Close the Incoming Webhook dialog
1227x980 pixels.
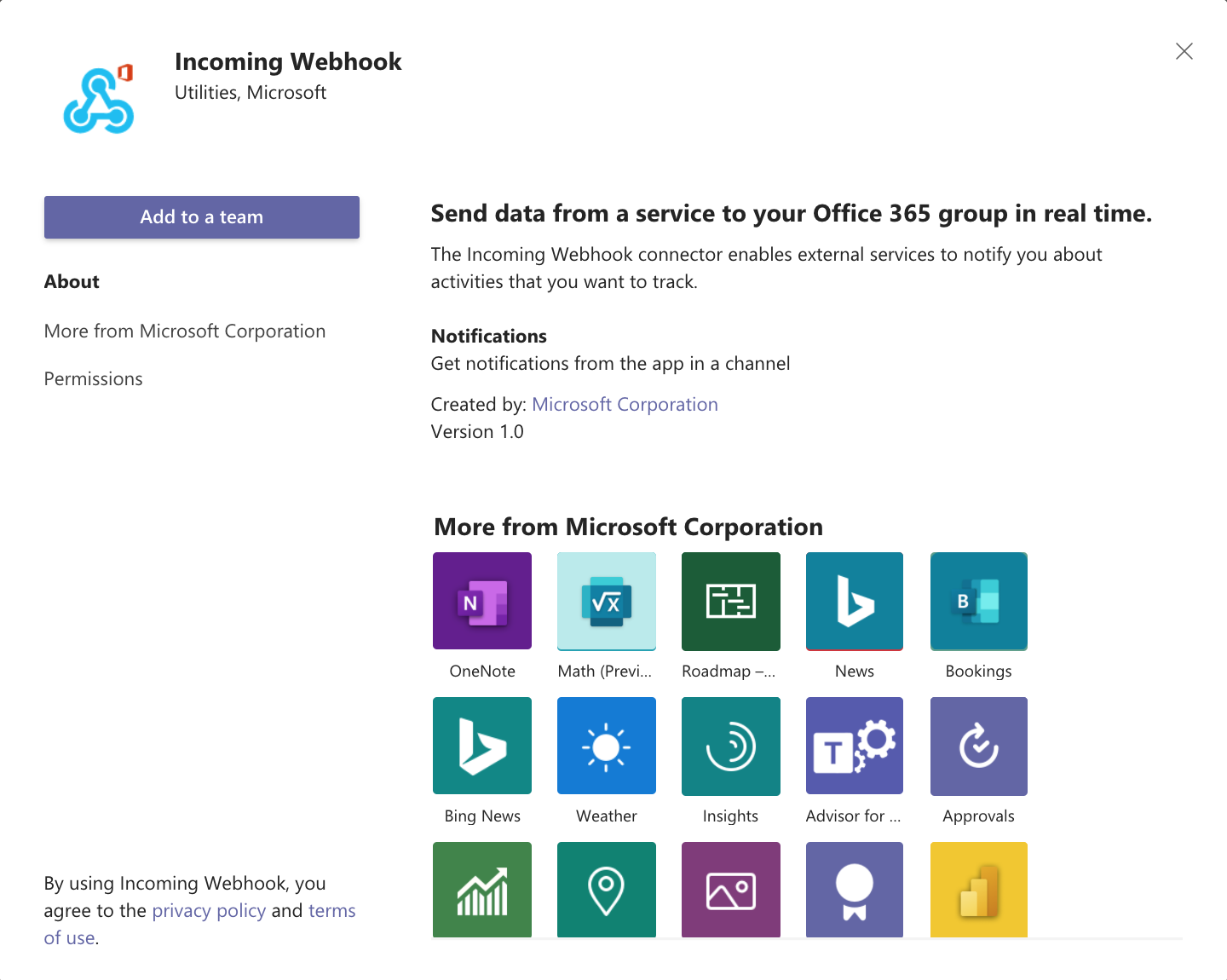tap(1184, 51)
